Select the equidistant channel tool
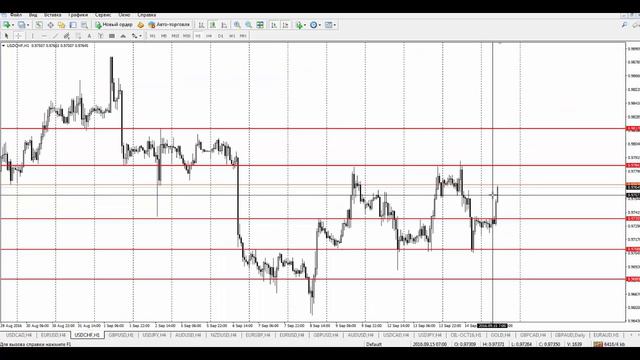 [67, 36]
